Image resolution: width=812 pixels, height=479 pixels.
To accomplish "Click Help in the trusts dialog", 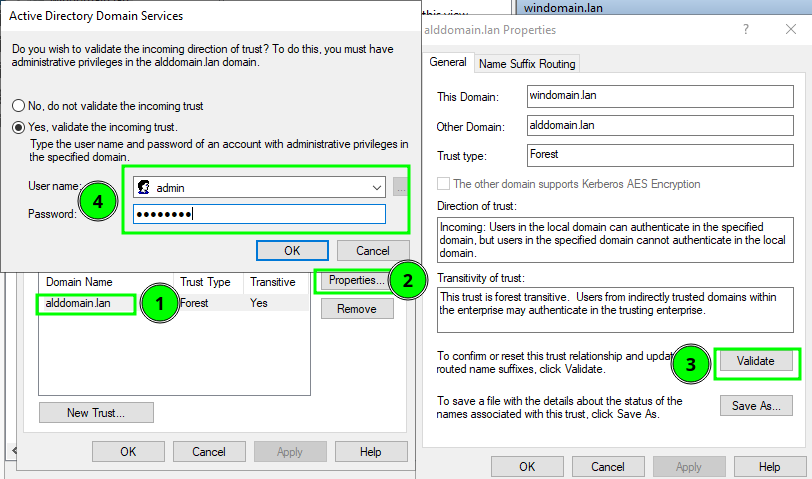I will [x=371, y=452].
